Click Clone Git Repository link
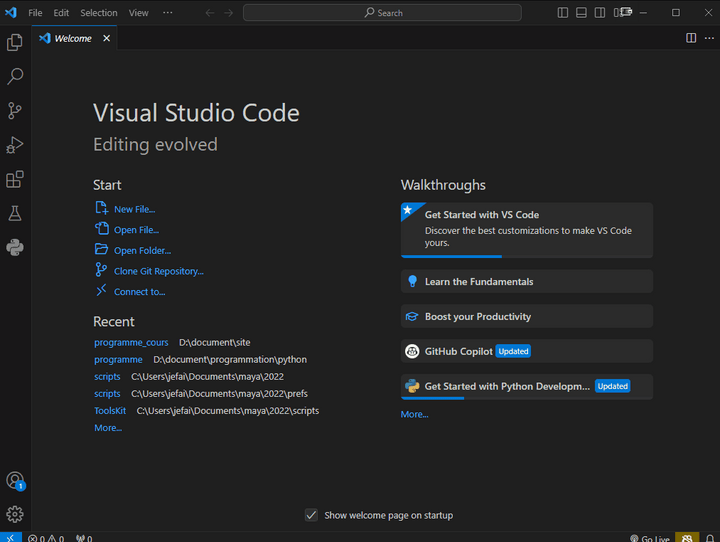Screen dimensions: 720x542 tap(158, 271)
